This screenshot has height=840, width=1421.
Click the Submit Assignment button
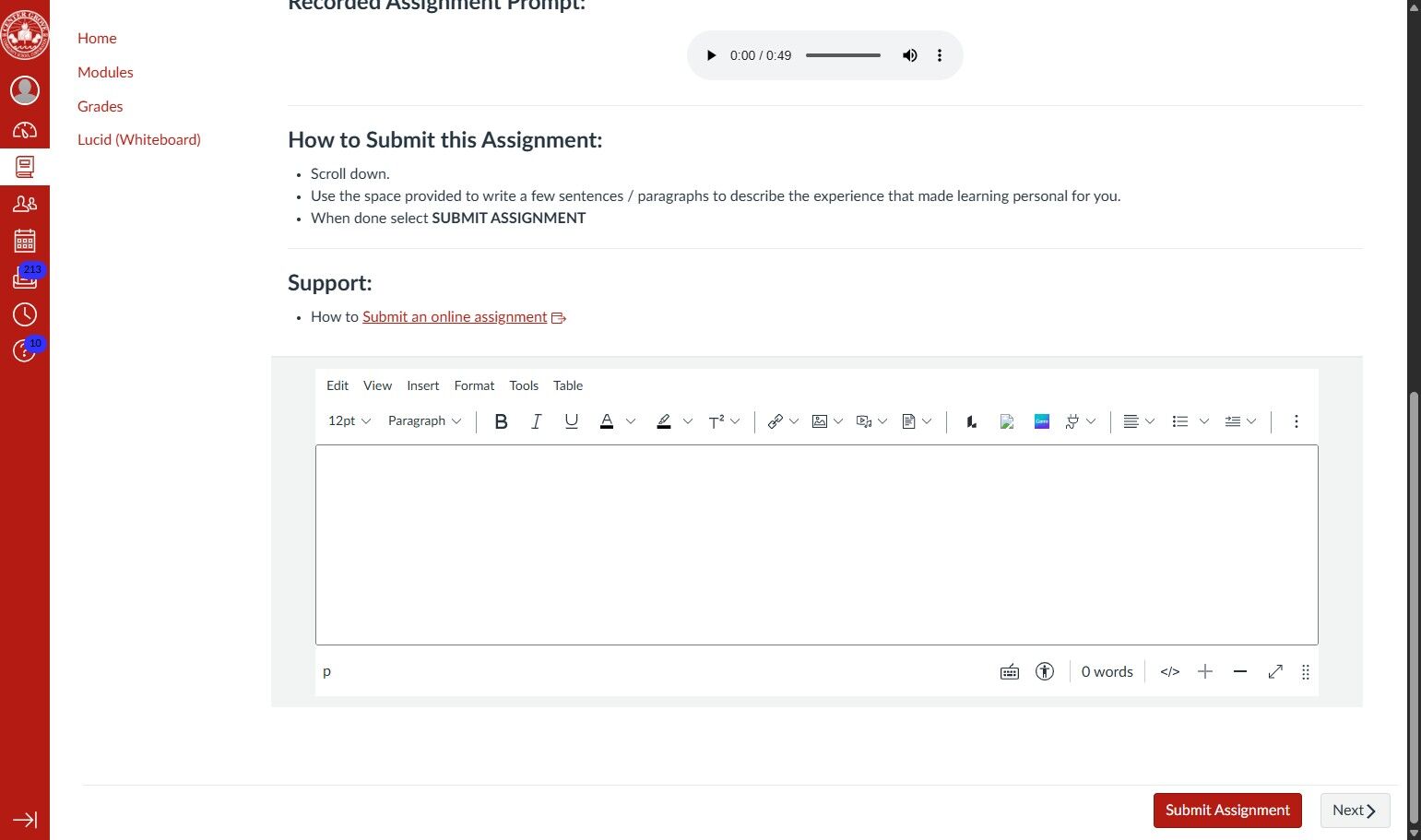click(1227, 810)
